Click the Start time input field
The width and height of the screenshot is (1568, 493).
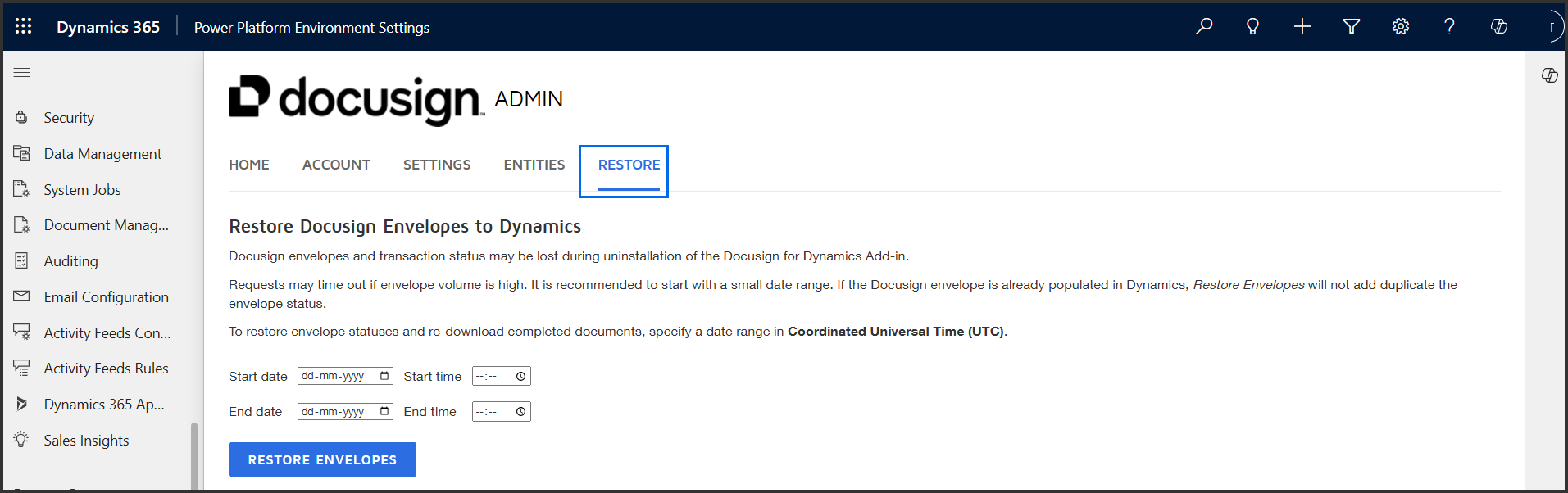coord(502,376)
